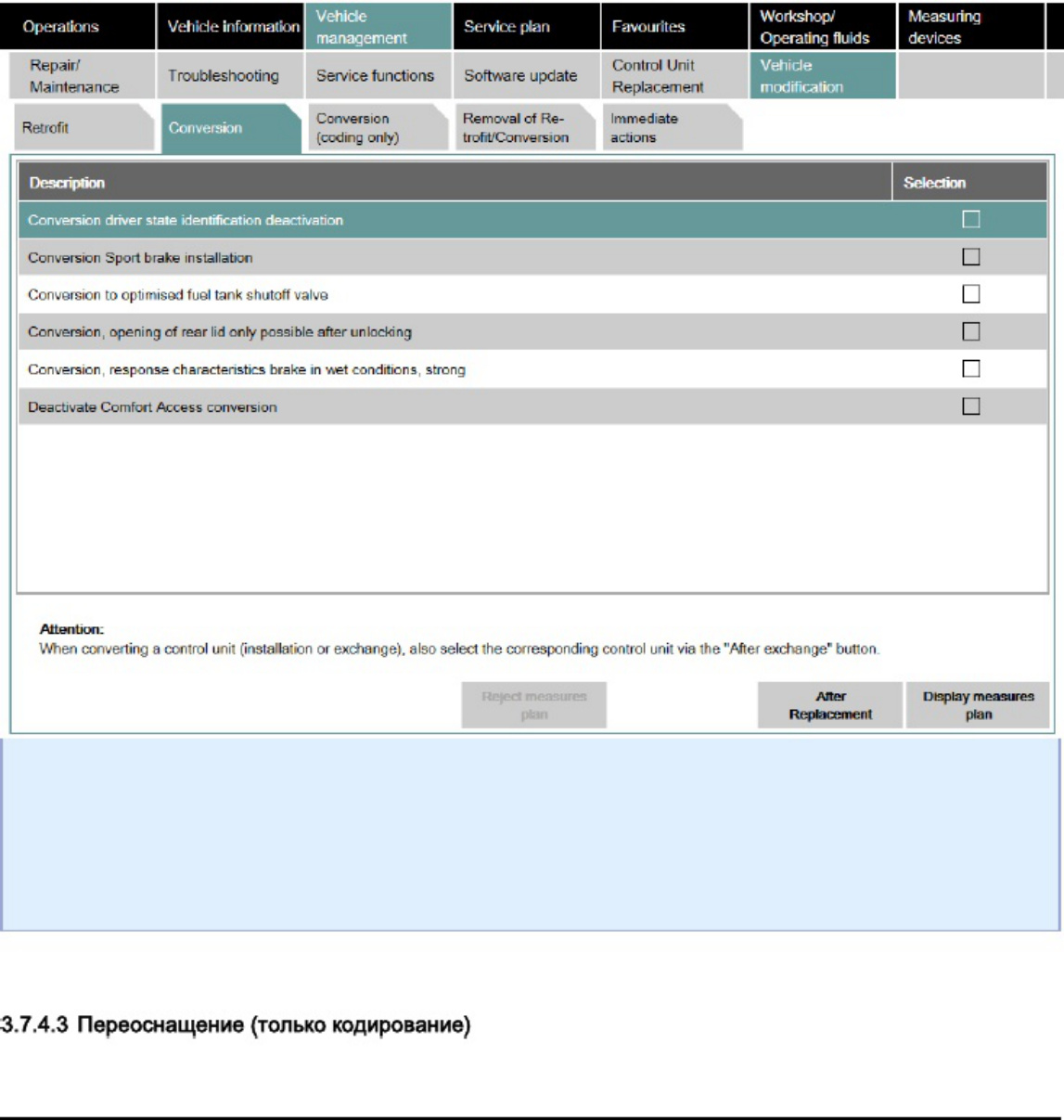Check optimised fuel tank shutoff valve box
The height and width of the screenshot is (1120, 1064).
point(971,294)
